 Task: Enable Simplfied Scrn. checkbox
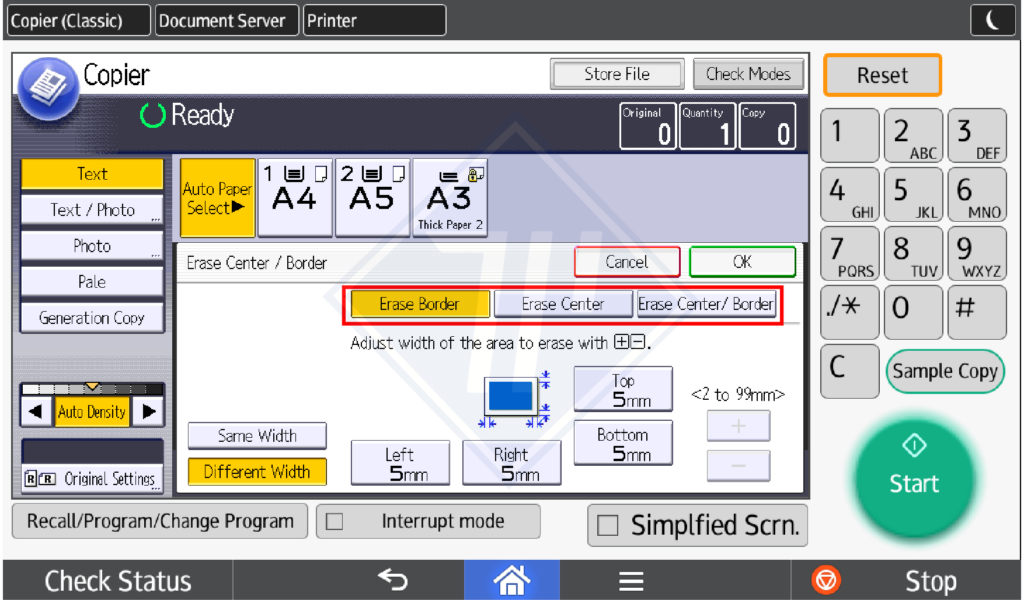pos(607,525)
